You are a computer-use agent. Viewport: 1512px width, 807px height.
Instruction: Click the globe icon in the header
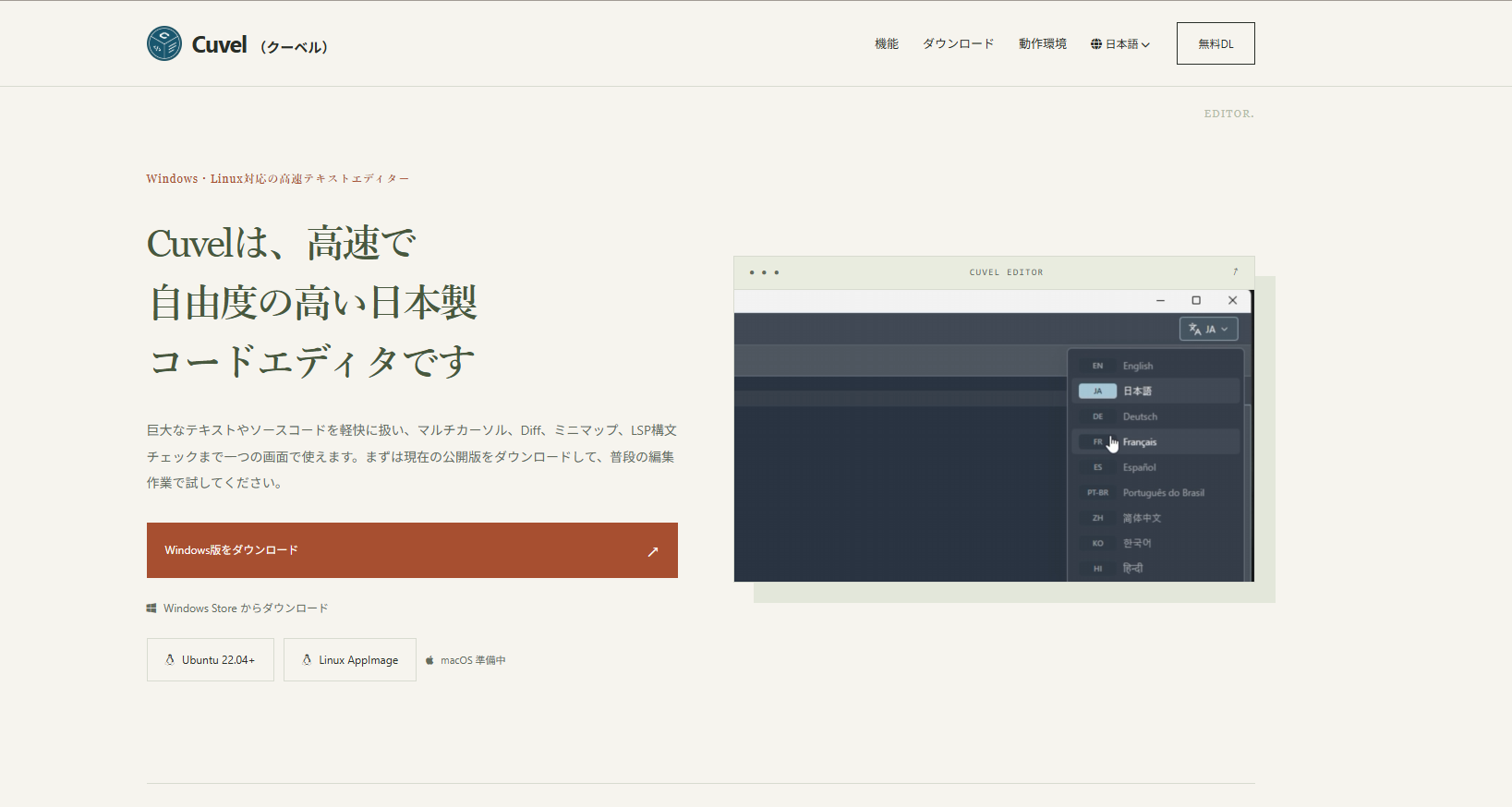(x=1096, y=43)
